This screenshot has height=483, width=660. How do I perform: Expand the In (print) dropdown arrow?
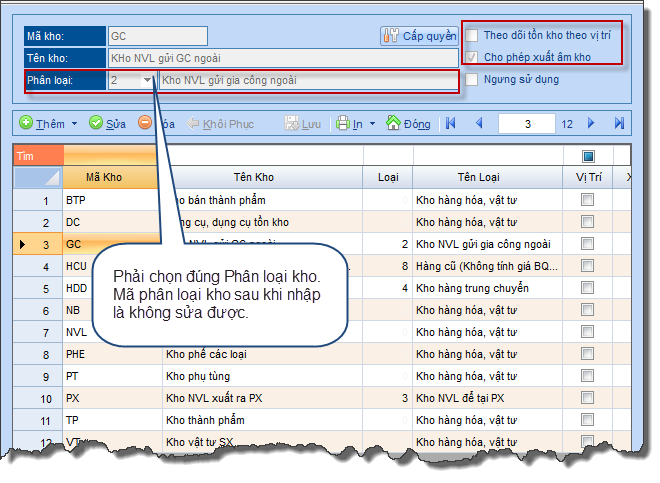click(372, 125)
